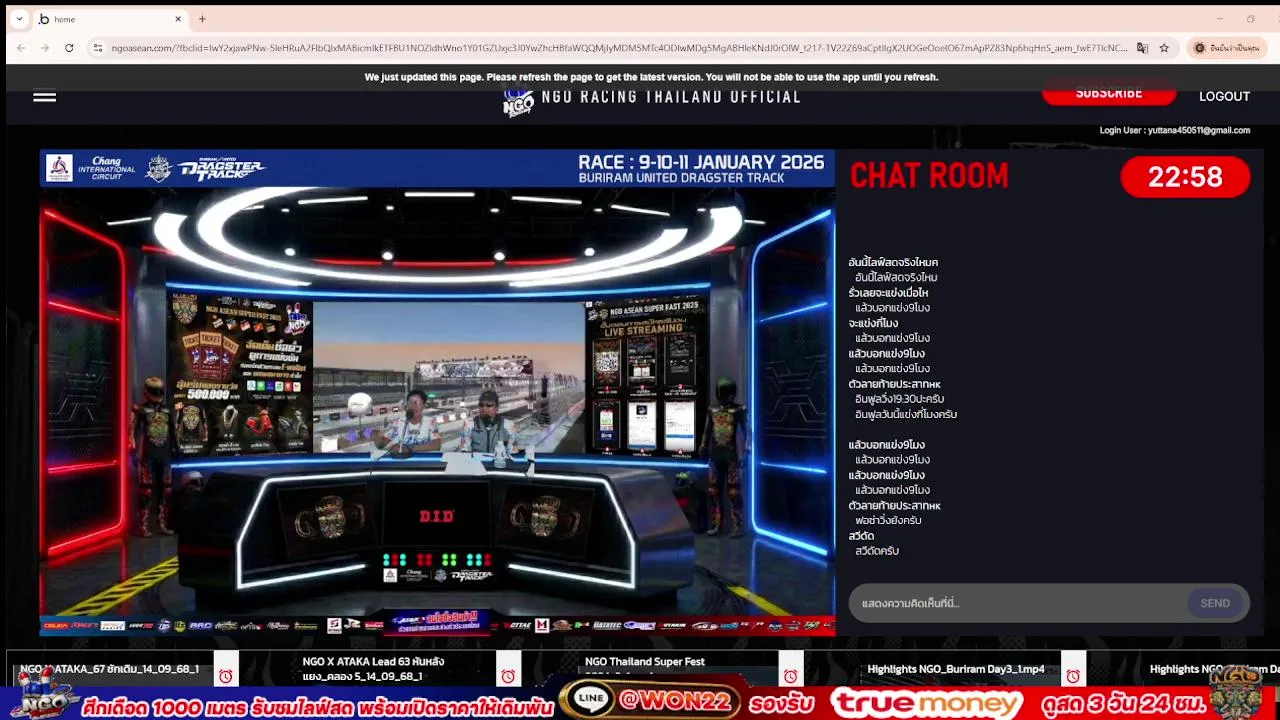
Task: Click the 'RACE : 9-10-11 JANUARY 2026' header
Action: [701, 162]
